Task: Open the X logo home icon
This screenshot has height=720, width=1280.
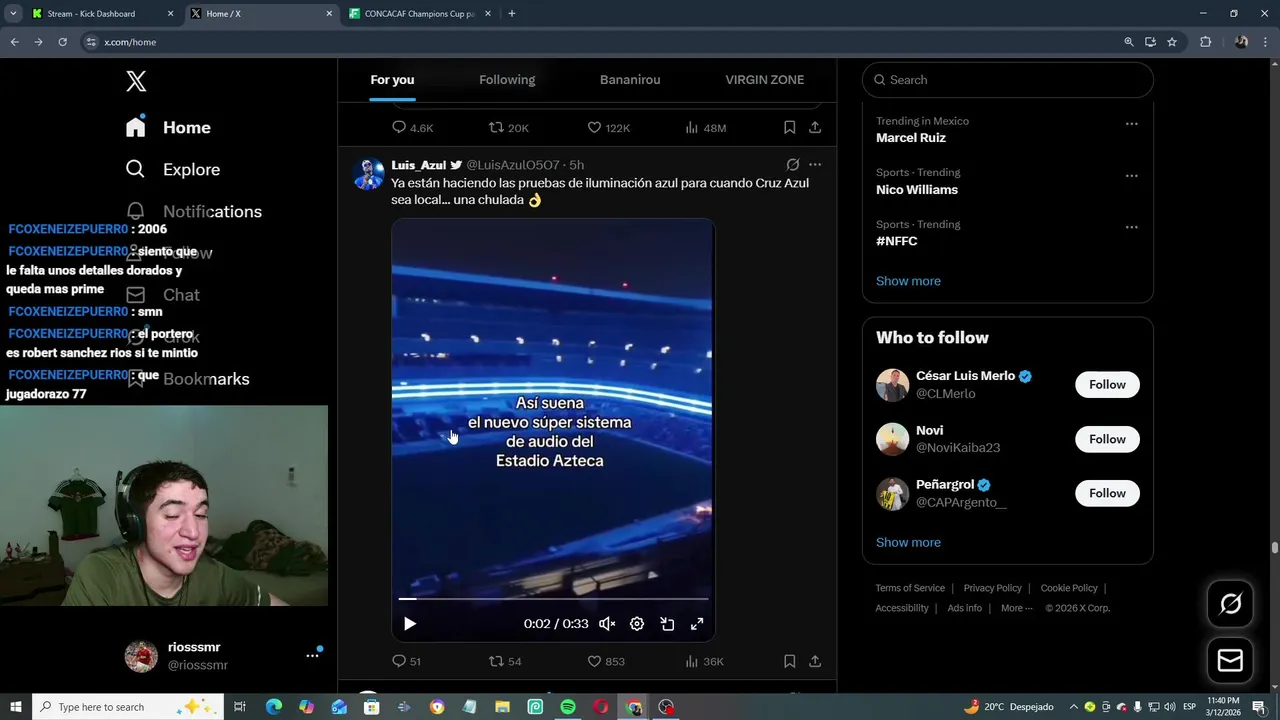Action: tap(136, 81)
